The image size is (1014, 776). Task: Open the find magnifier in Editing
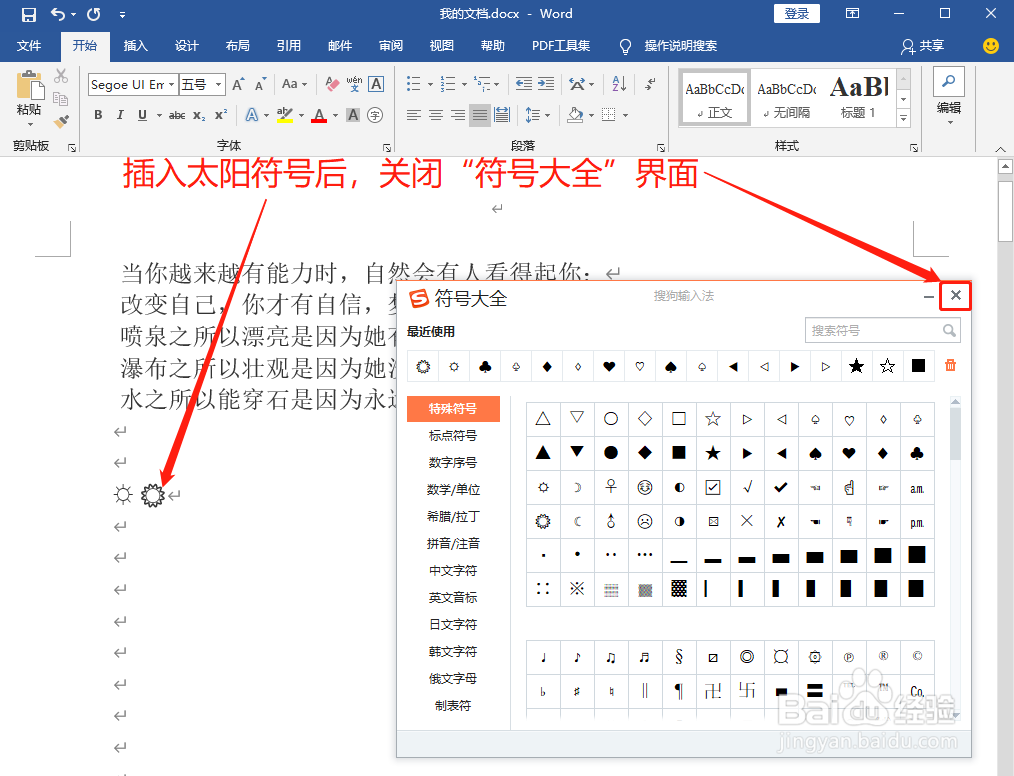[949, 81]
